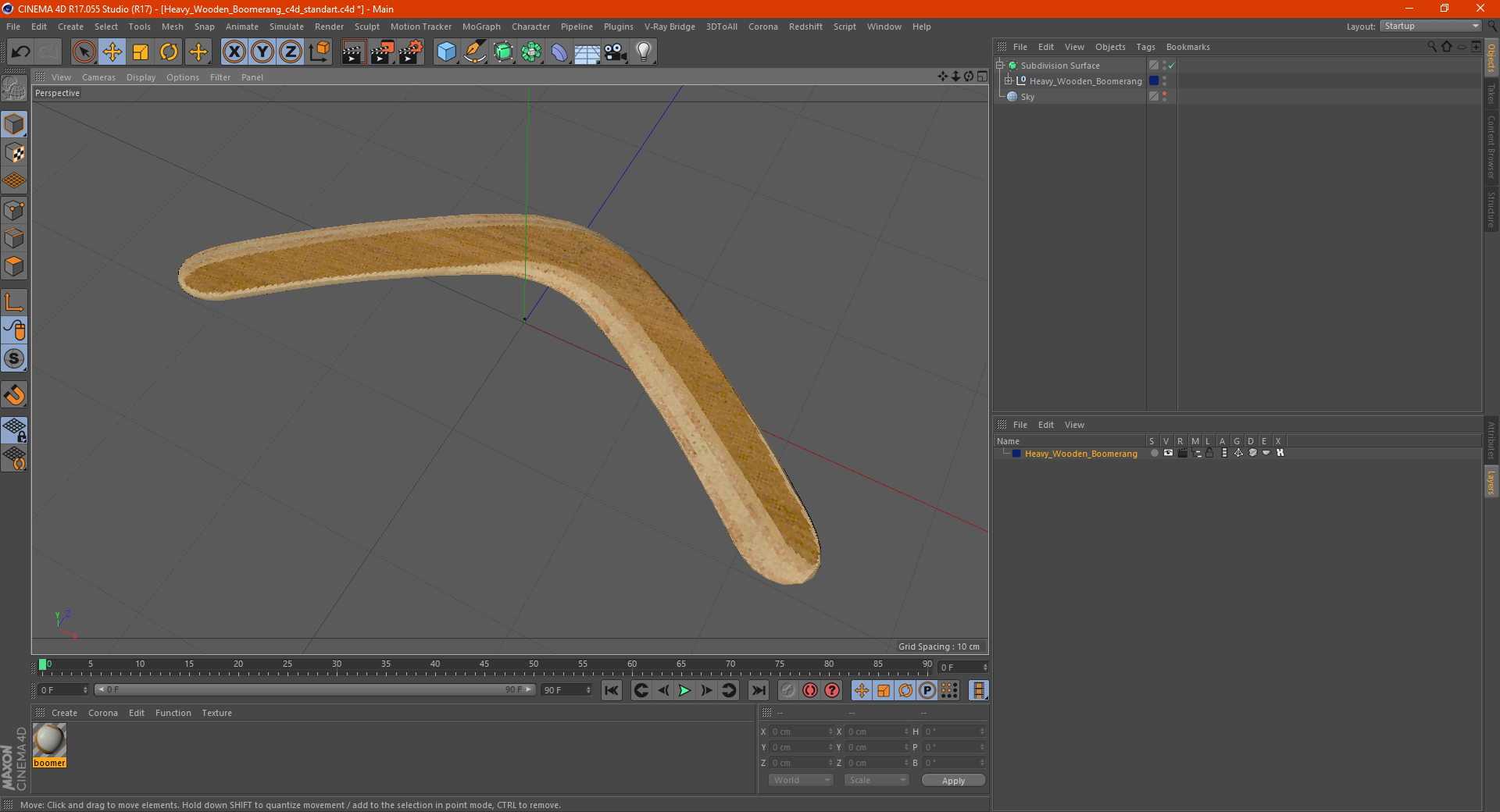Click the Light bulb icon
Screen dimensions: 1500x812
pyautogui.click(x=643, y=52)
